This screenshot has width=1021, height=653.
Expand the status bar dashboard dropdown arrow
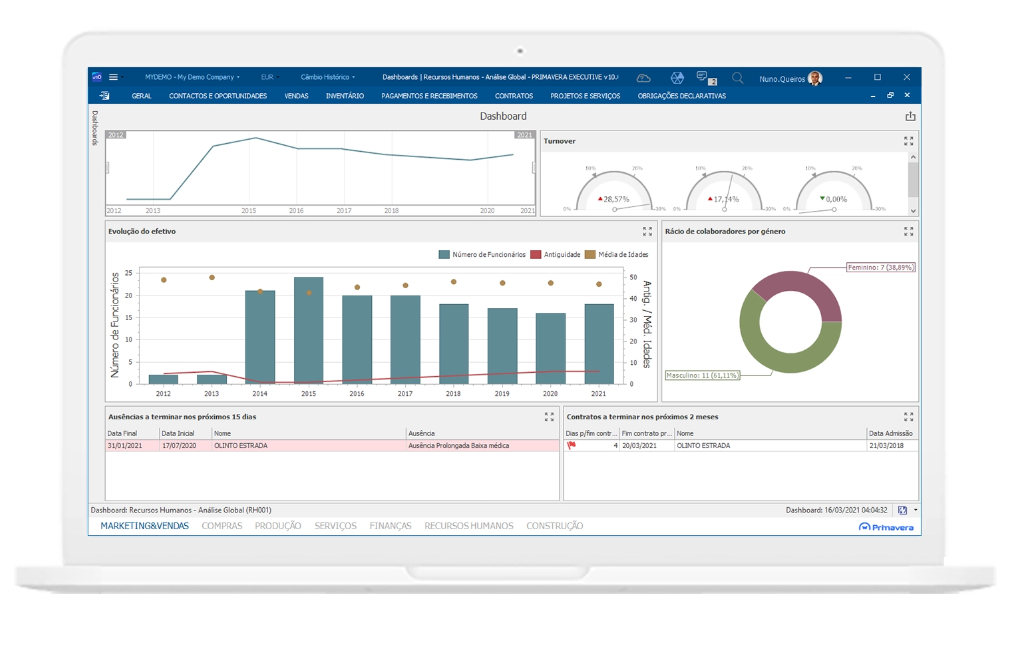coord(915,510)
